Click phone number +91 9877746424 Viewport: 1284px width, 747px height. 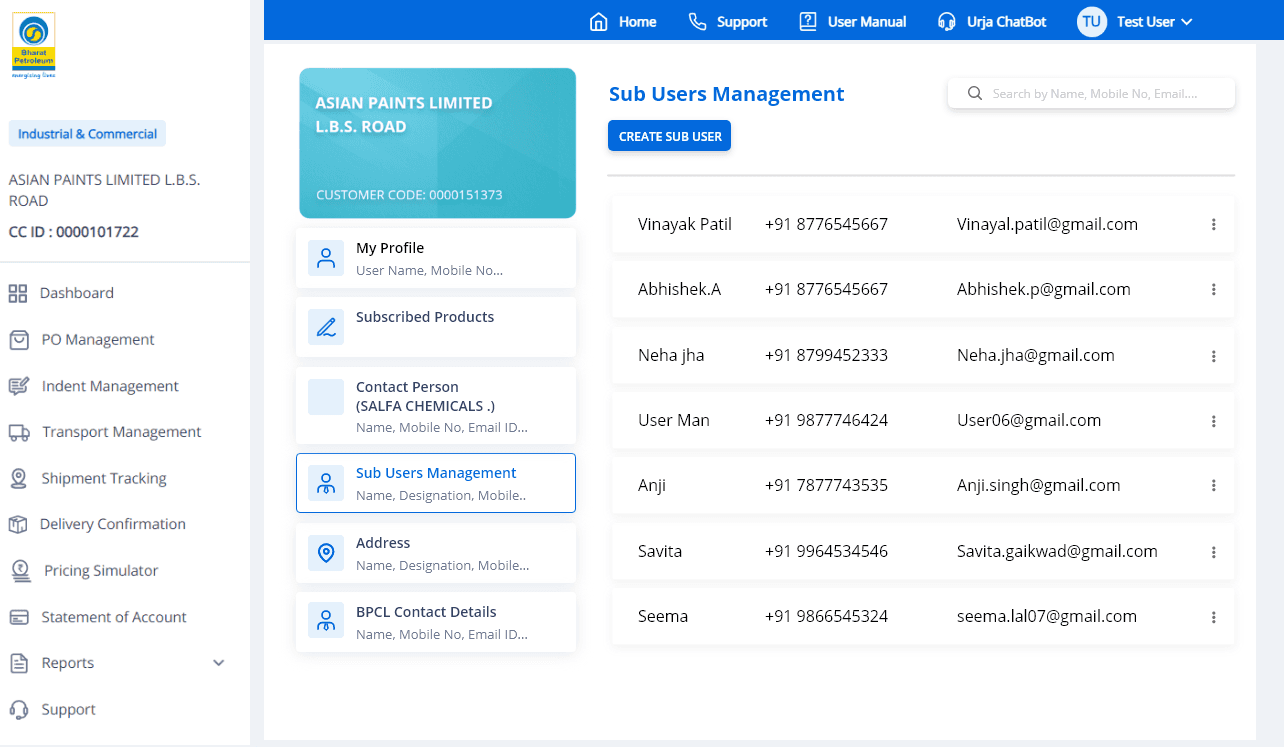coord(826,420)
